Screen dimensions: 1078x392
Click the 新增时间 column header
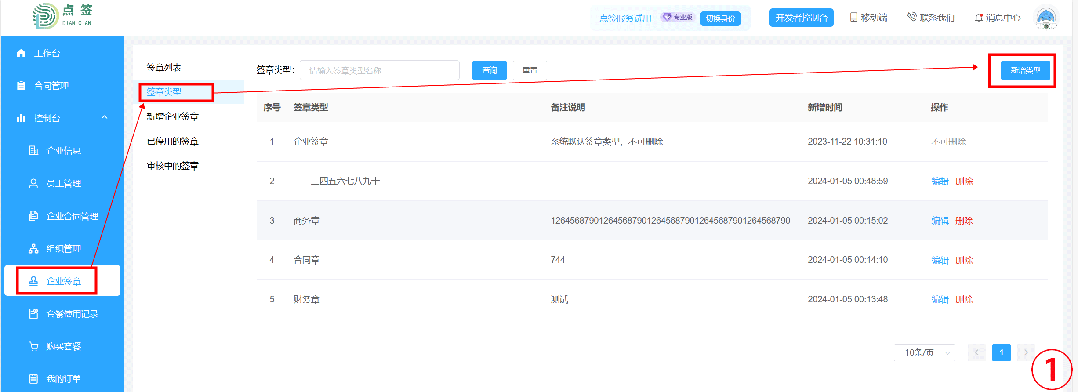point(826,108)
